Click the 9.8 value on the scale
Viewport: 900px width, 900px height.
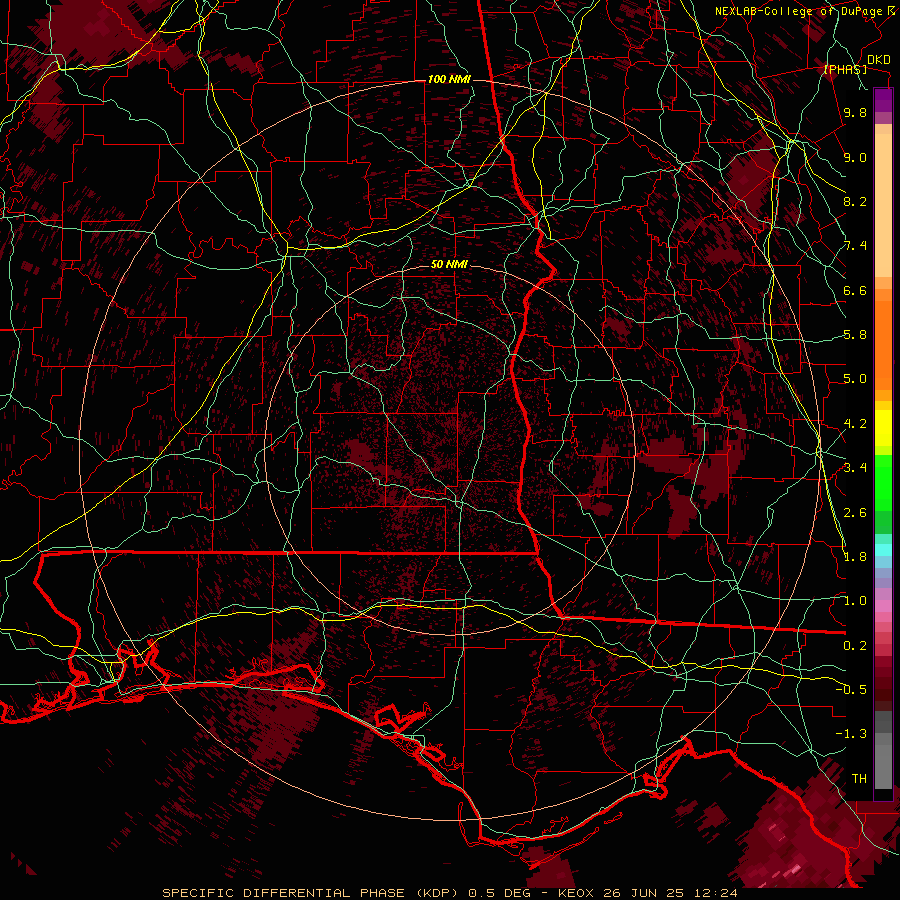(855, 112)
